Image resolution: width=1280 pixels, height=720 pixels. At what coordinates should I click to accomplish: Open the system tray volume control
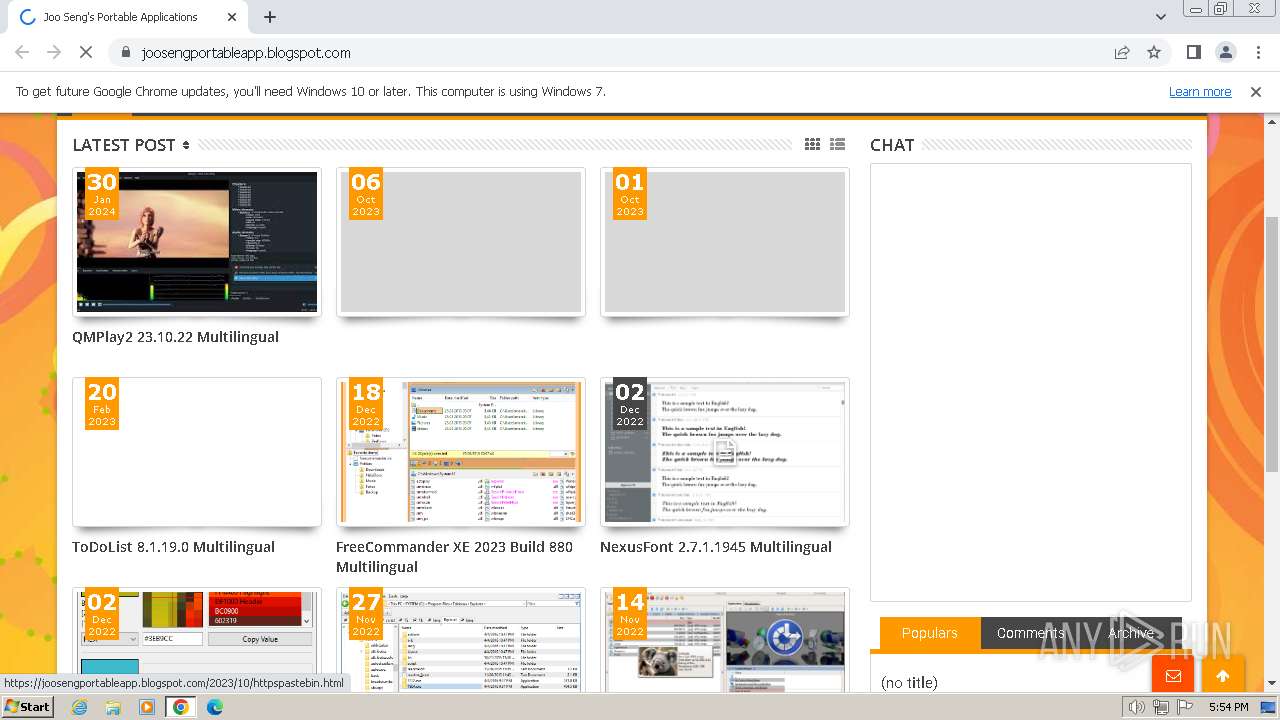click(1137, 707)
